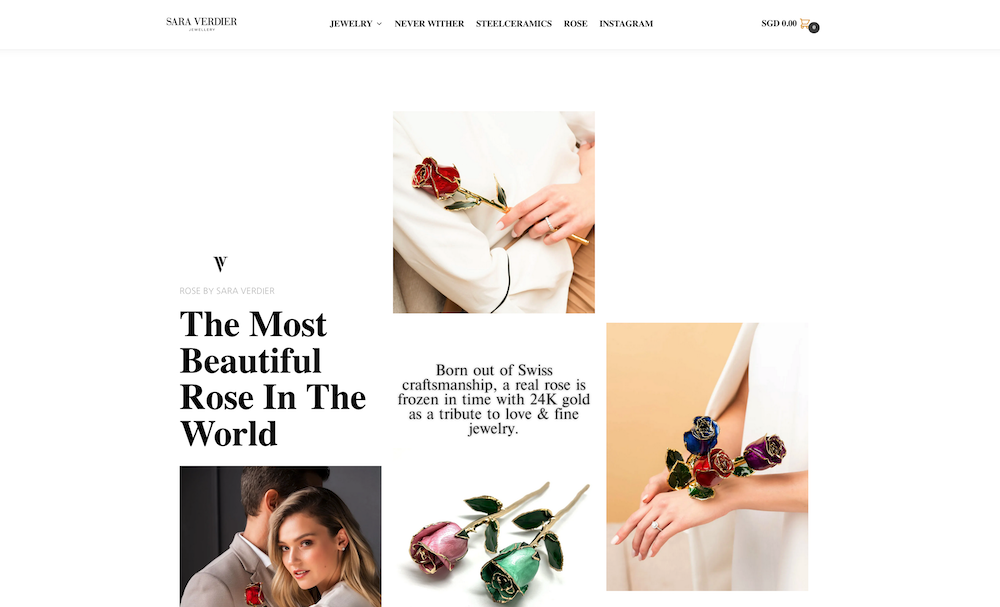Click the Rose By Sara Verdier subtitle

(x=227, y=291)
